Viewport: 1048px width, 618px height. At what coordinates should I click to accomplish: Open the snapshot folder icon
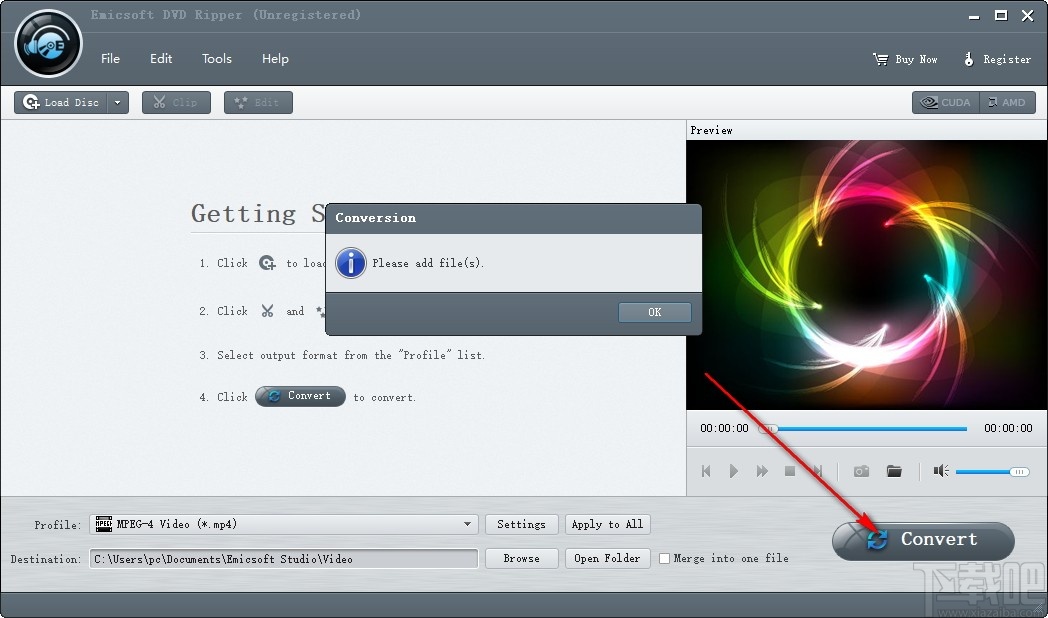click(x=893, y=471)
